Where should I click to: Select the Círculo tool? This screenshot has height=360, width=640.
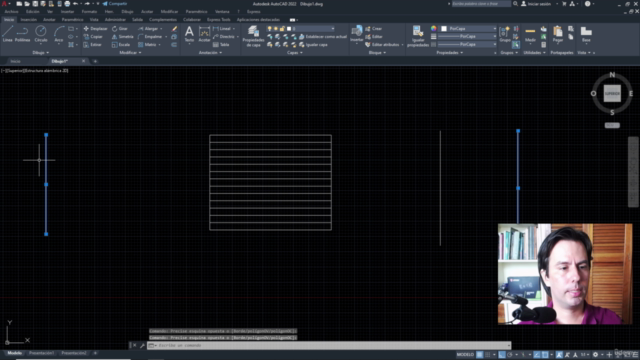[40, 34]
